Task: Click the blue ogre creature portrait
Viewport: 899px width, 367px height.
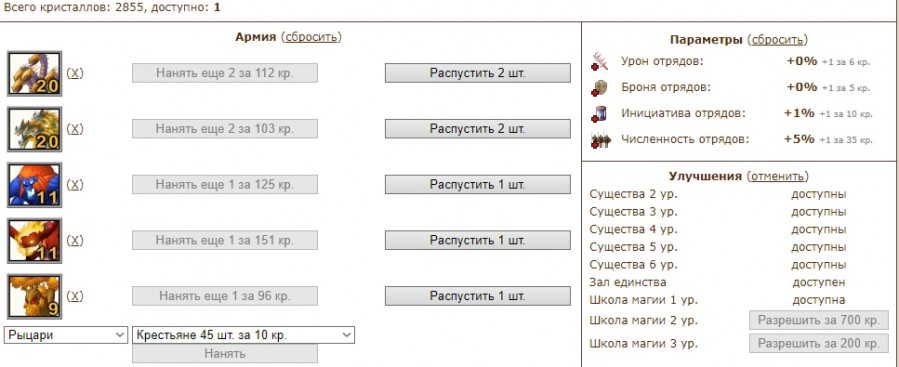Action: point(34,185)
